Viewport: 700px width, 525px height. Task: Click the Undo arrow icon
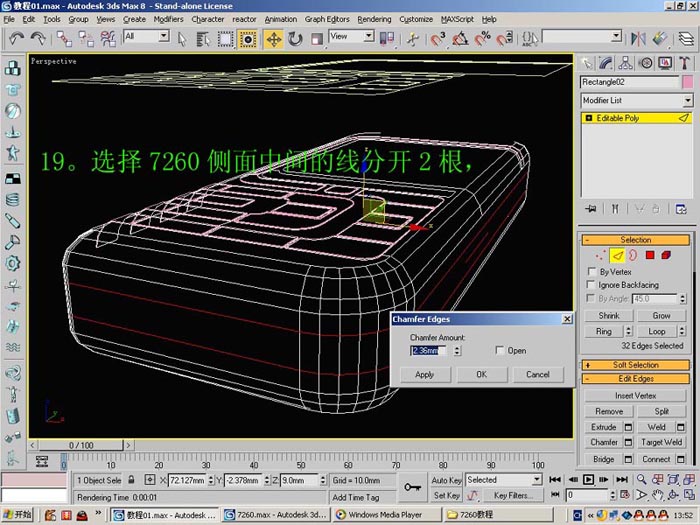(16, 39)
